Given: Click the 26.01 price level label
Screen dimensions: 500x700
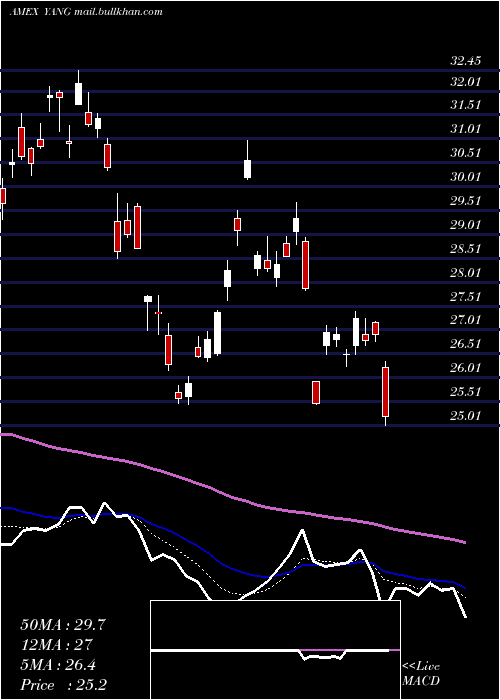Looking at the screenshot, I should [466, 368].
